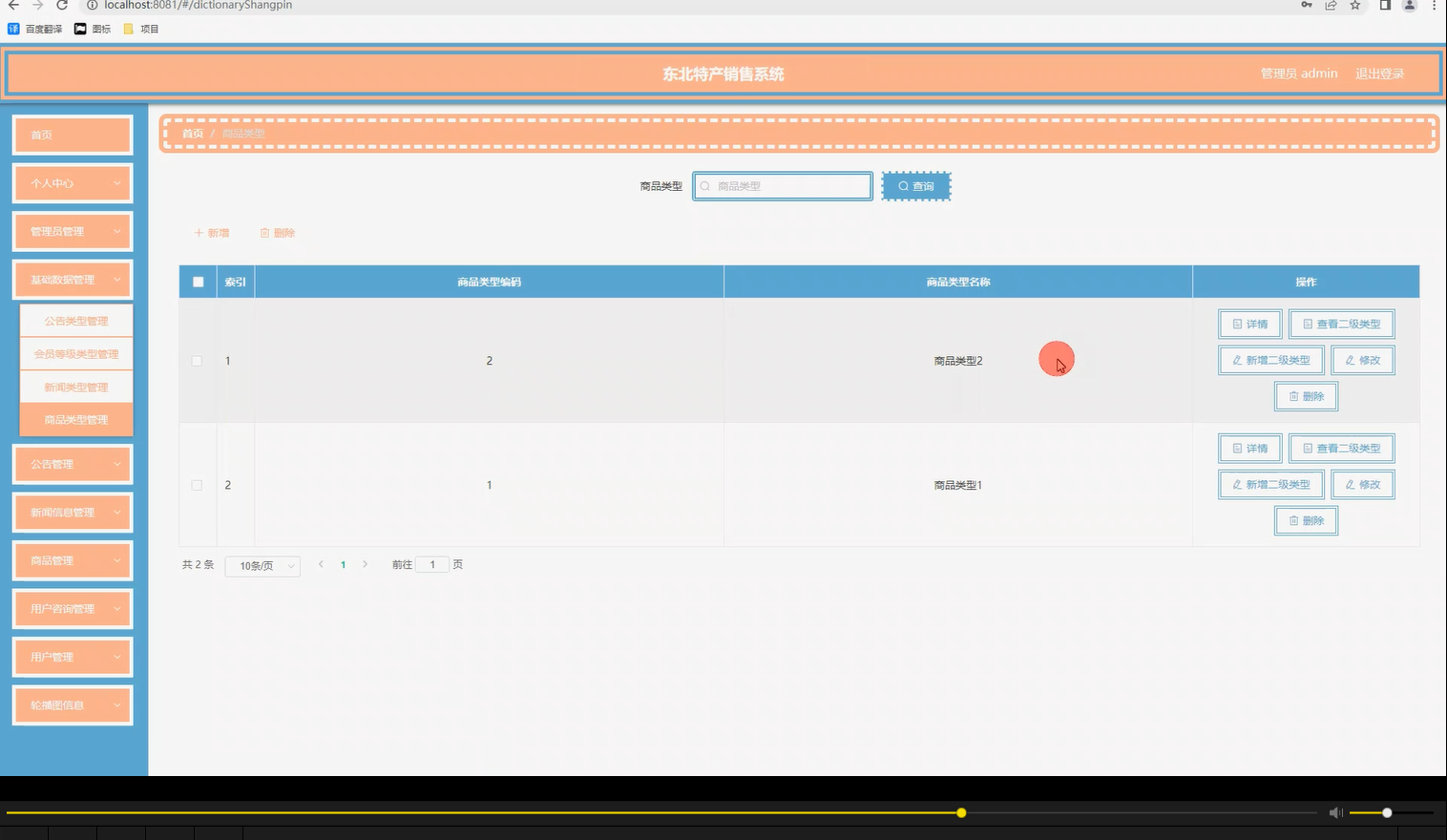Click 新增二级类型 for 商品类型1 row
Viewport: 1447px width, 840px height.
(1271, 485)
